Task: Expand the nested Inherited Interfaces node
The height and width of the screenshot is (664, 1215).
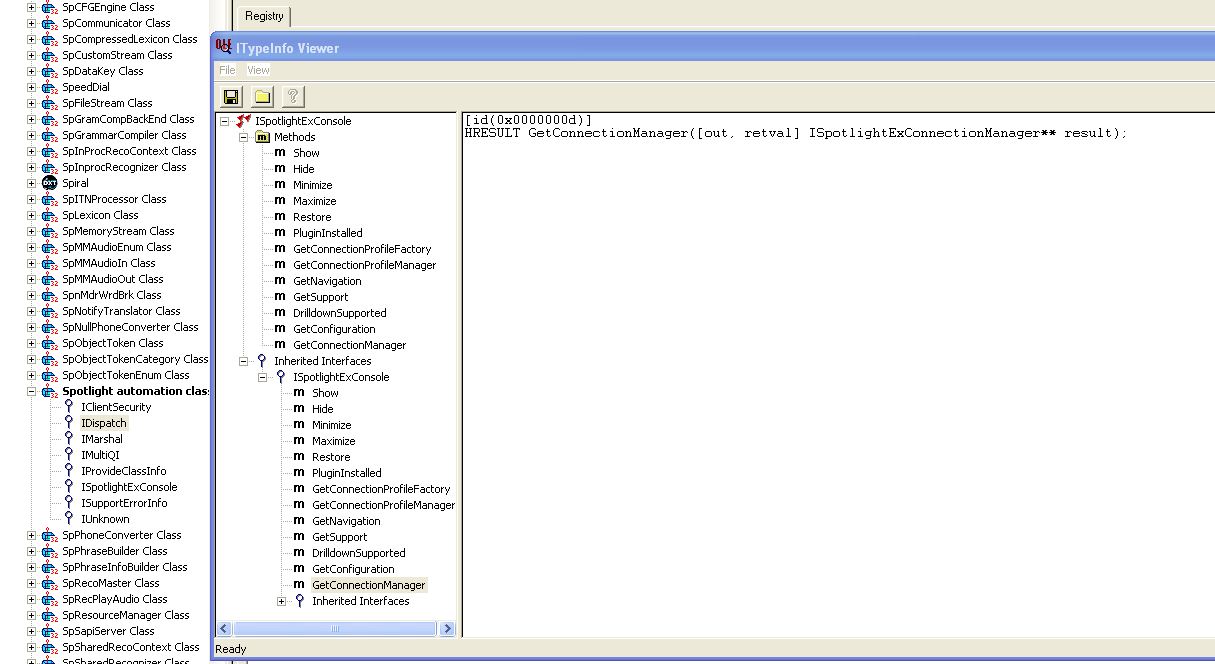Action: tap(281, 601)
